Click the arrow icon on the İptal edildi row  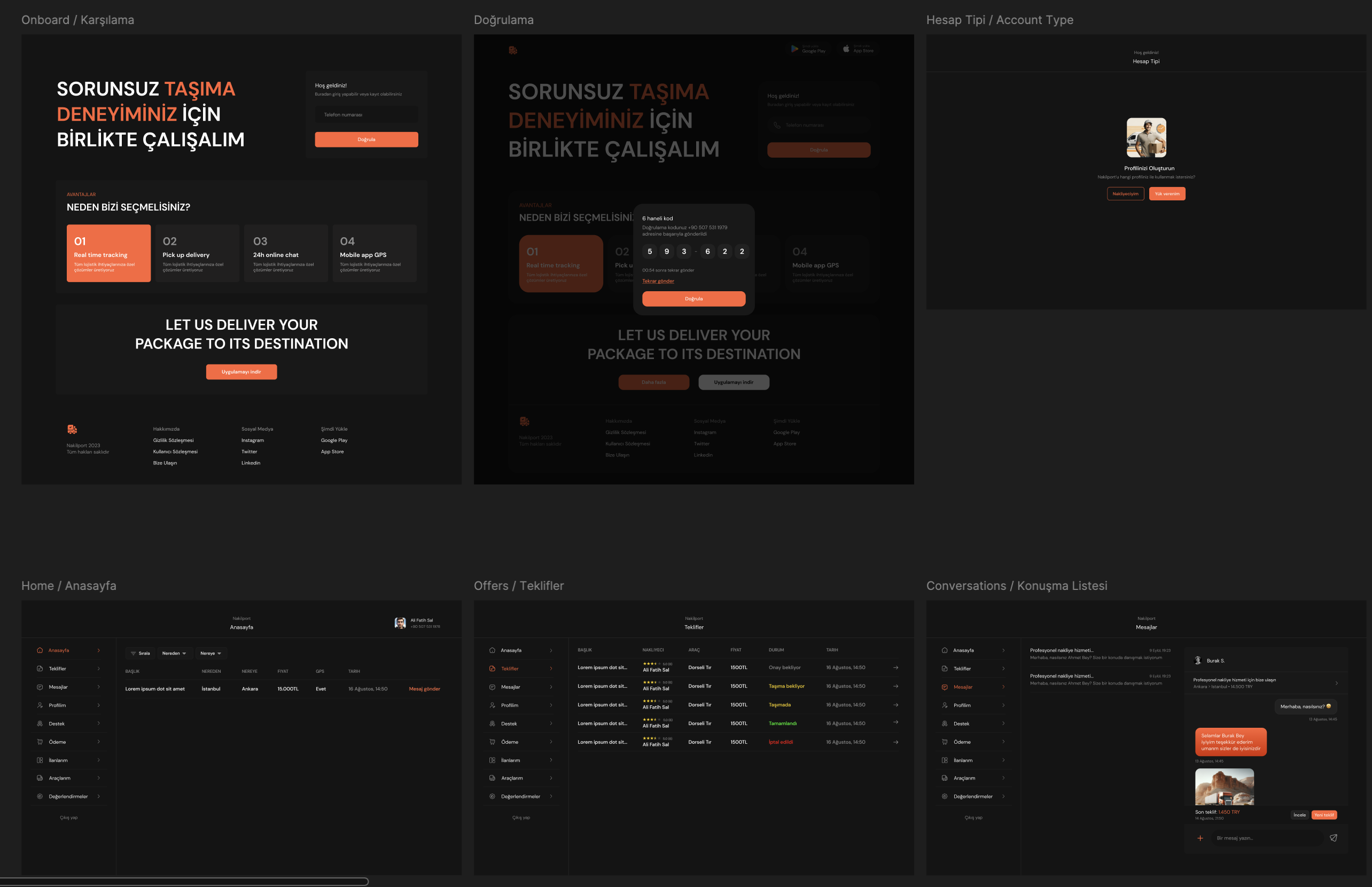click(896, 742)
